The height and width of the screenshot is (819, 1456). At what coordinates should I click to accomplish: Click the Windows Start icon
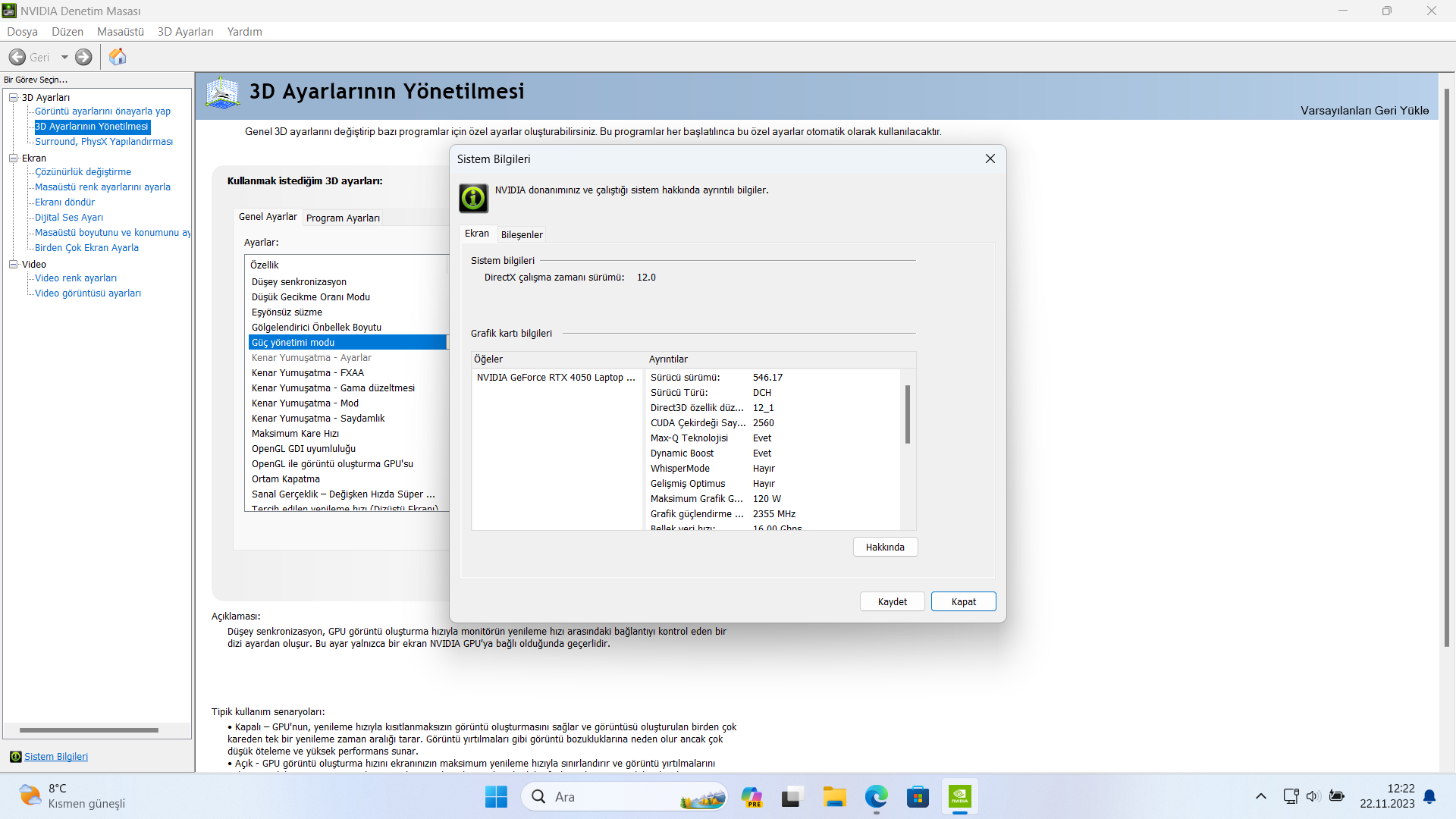pos(496,797)
